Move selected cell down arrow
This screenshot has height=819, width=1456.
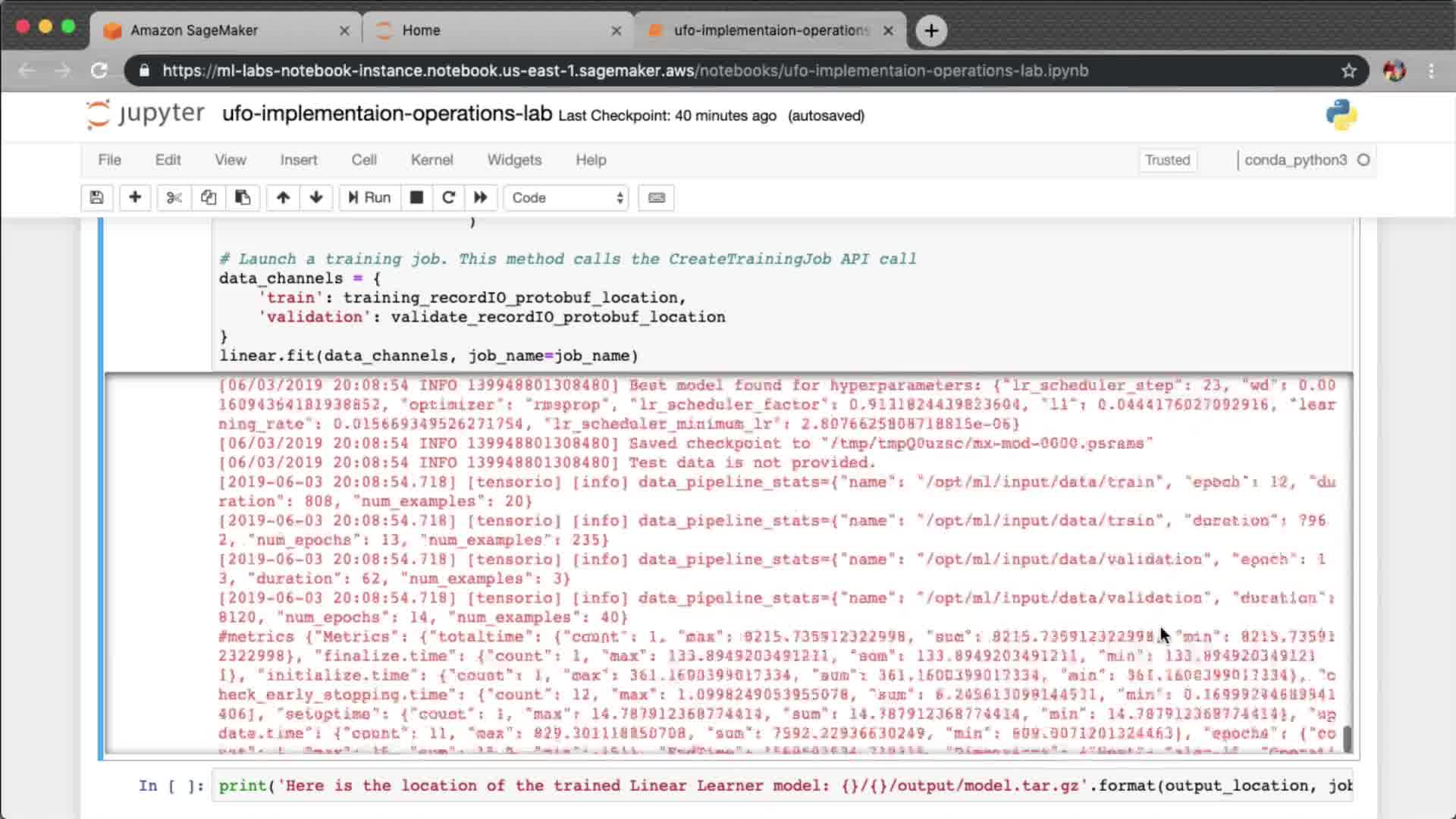point(316,198)
